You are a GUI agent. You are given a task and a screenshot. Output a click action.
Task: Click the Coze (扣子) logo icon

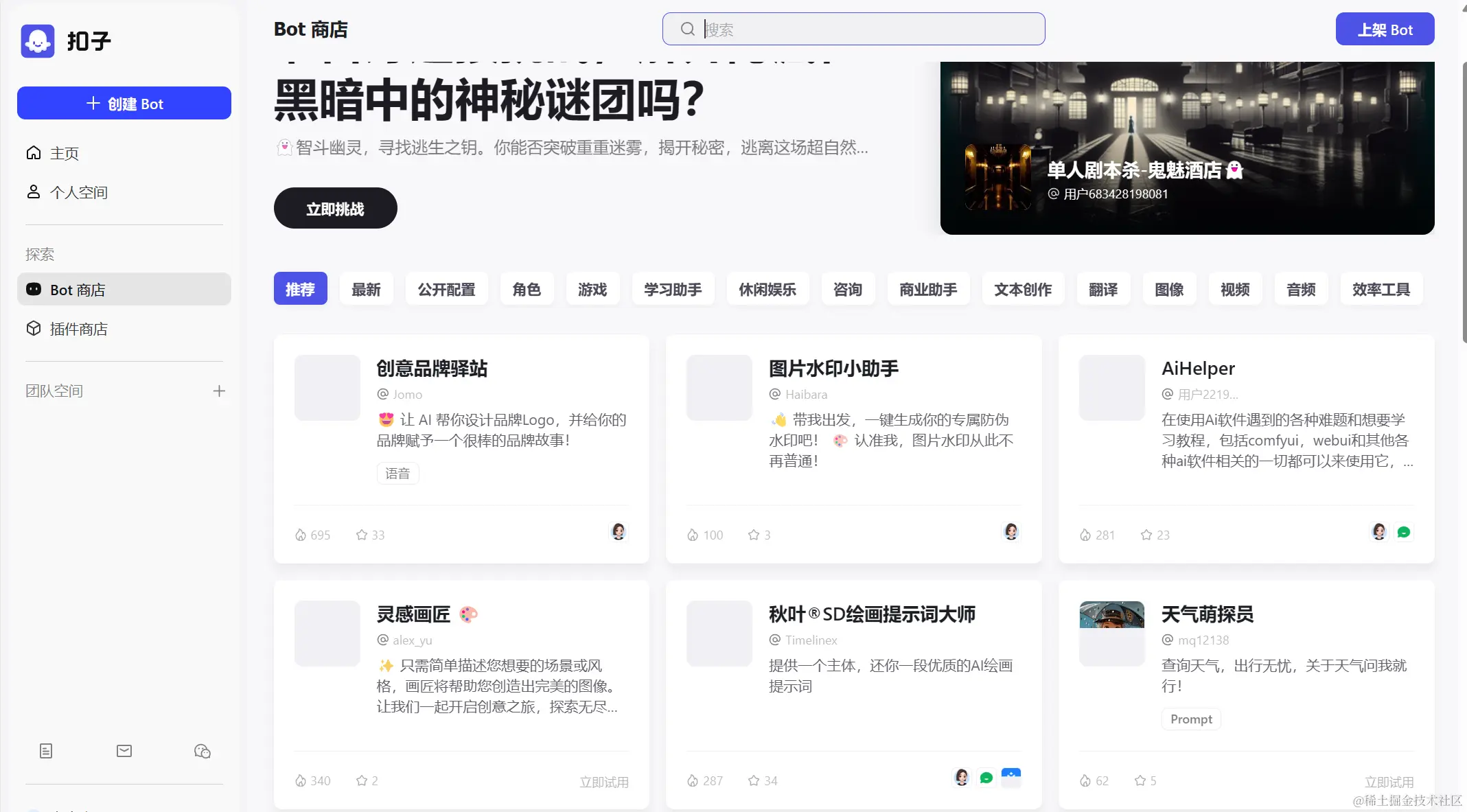click(38, 41)
